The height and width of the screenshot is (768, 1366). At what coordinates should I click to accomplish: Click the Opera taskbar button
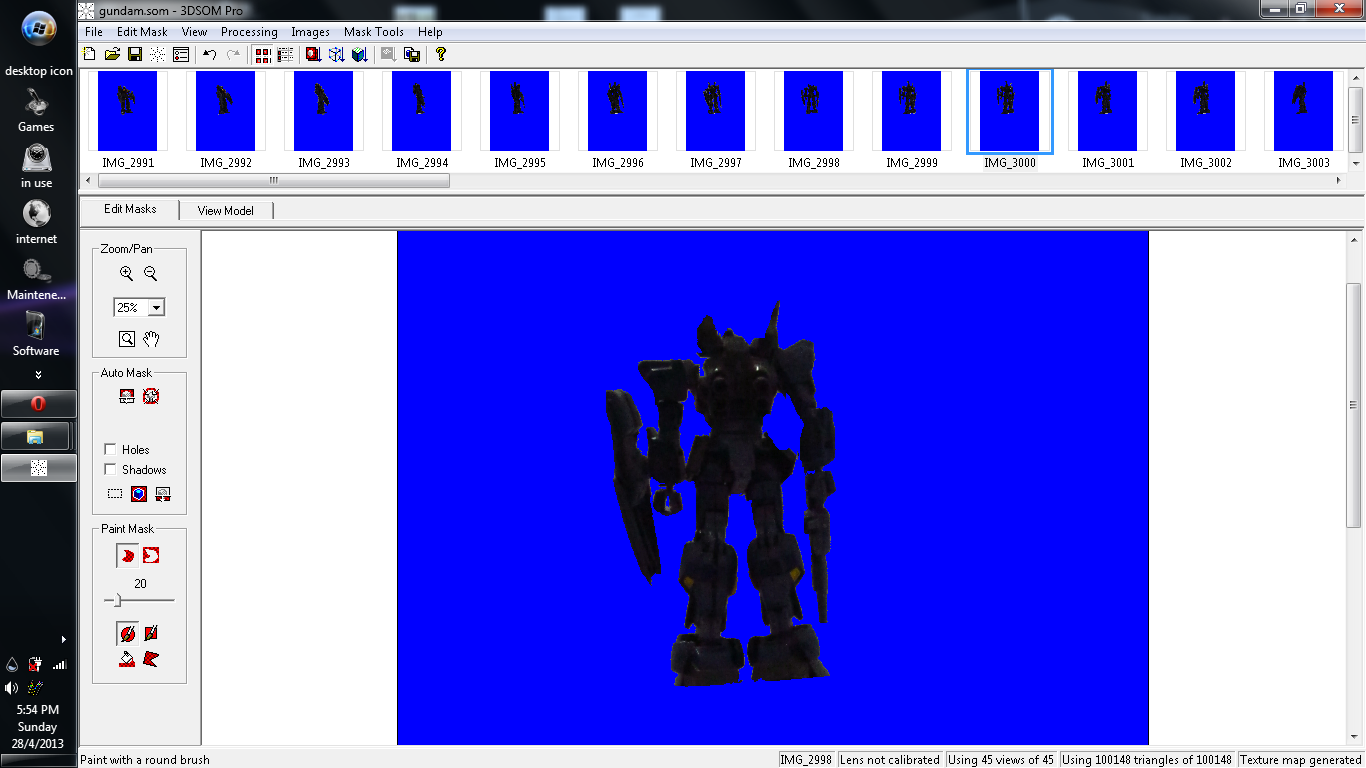pos(38,404)
